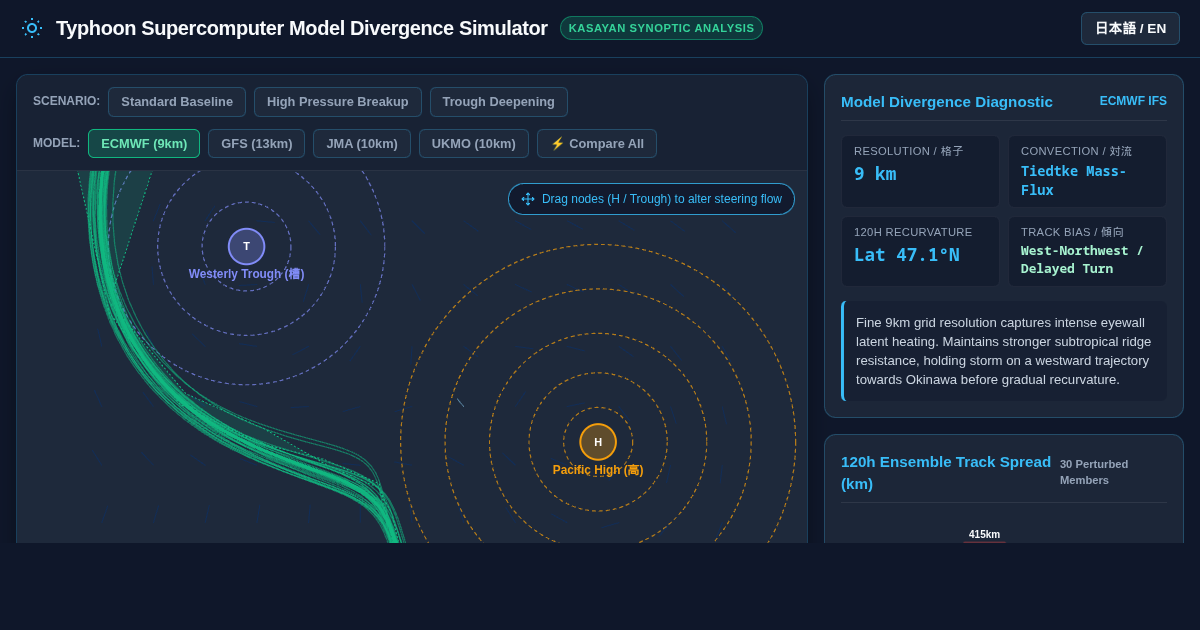
Task: Select the Westerly Trough T node
Action: (x=246, y=246)
